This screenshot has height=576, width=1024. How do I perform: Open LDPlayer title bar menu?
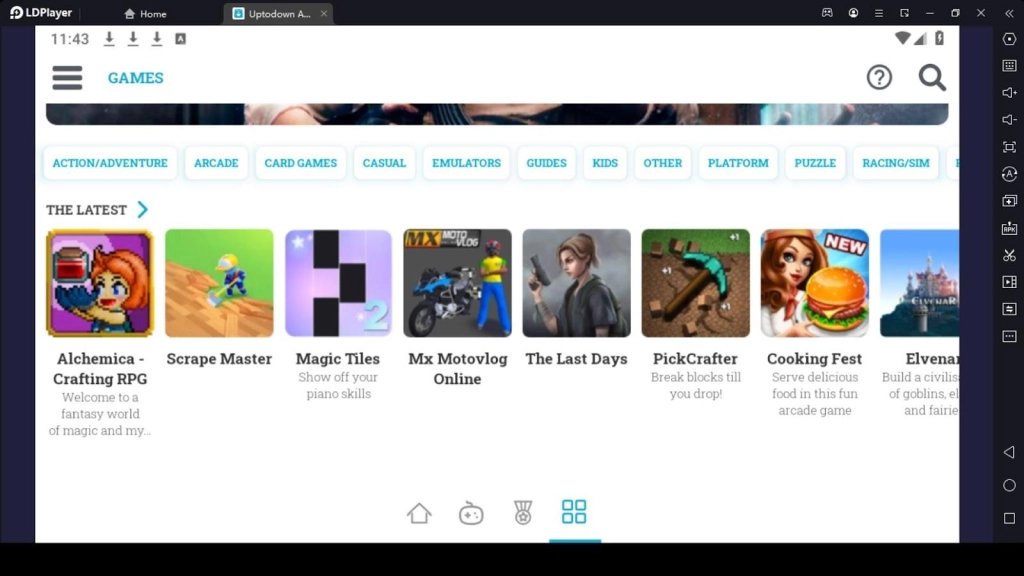click(x=878, y=13)
